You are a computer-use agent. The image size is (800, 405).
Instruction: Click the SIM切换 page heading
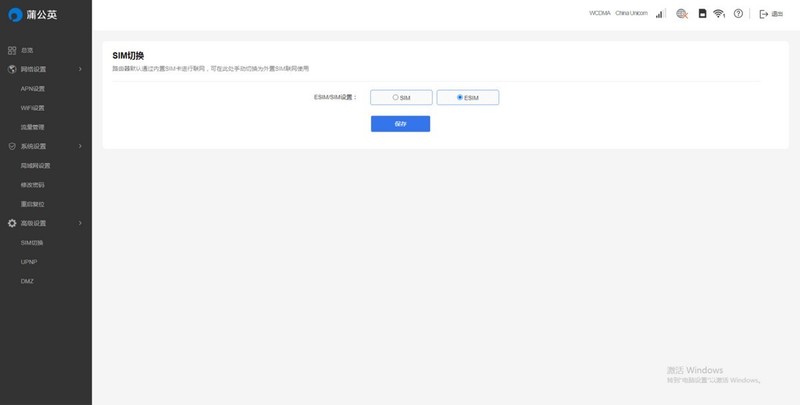128,56
